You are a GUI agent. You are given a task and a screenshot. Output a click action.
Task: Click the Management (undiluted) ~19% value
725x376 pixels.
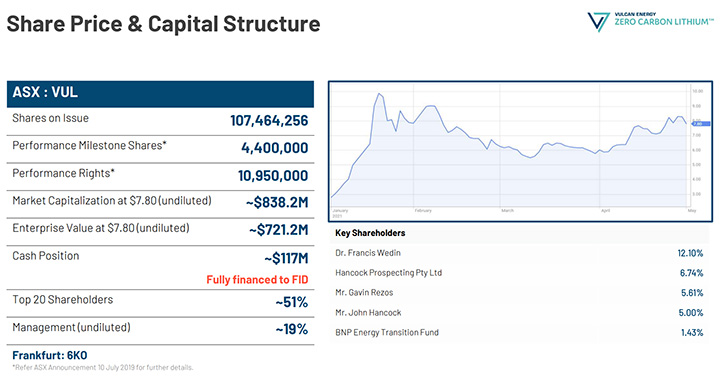coord(292,329)
